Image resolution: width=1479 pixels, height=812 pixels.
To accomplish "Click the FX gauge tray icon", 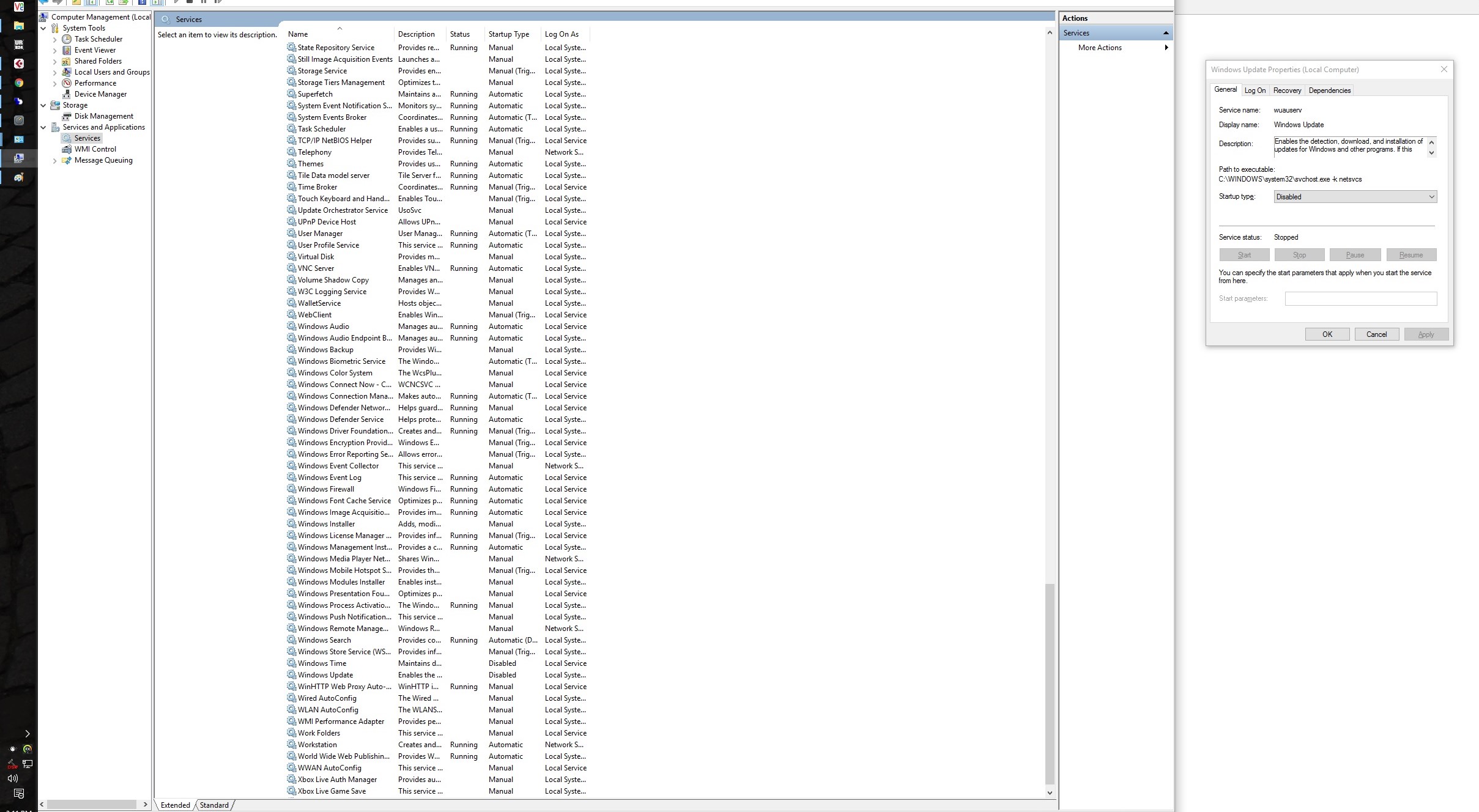I will click(28, 748).
